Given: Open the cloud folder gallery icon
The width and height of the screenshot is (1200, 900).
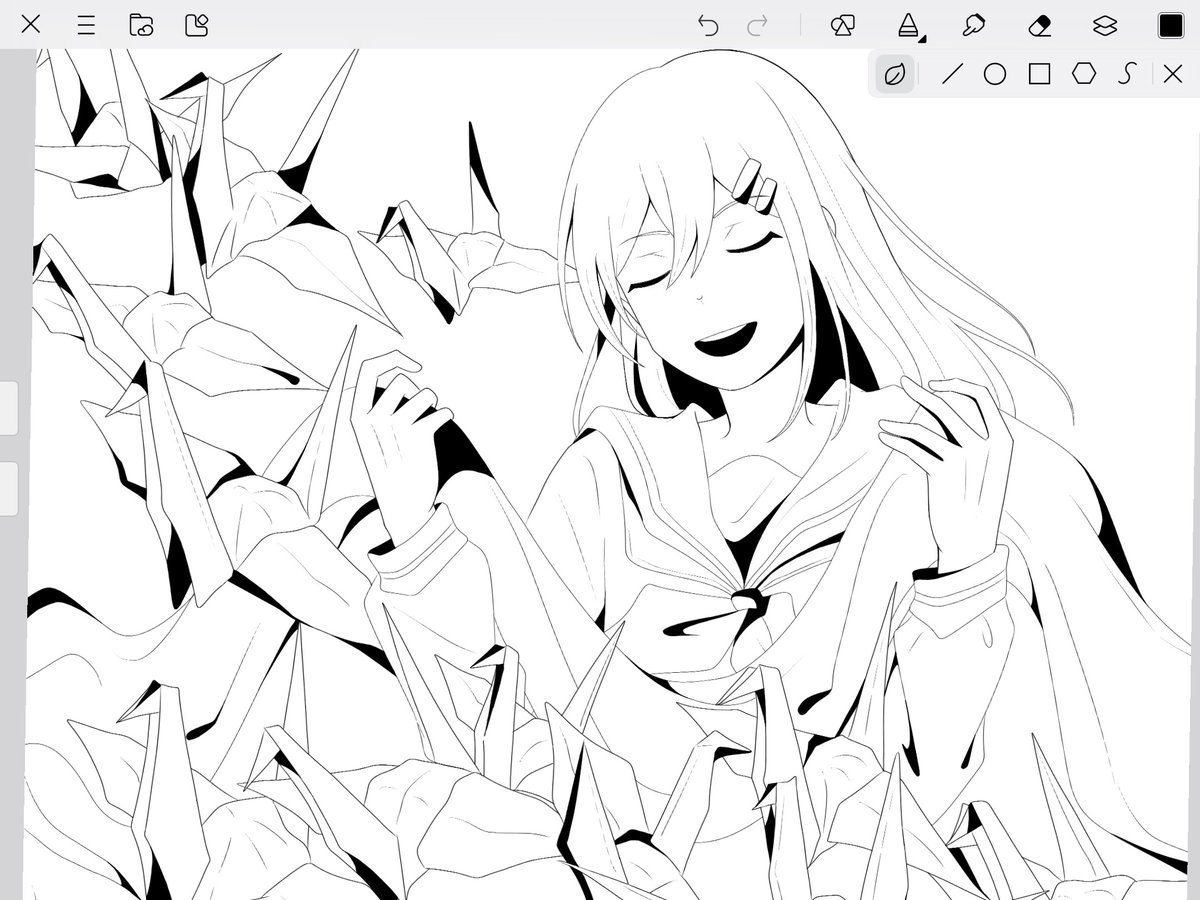Looking at the screenshot, I should 141,25.
